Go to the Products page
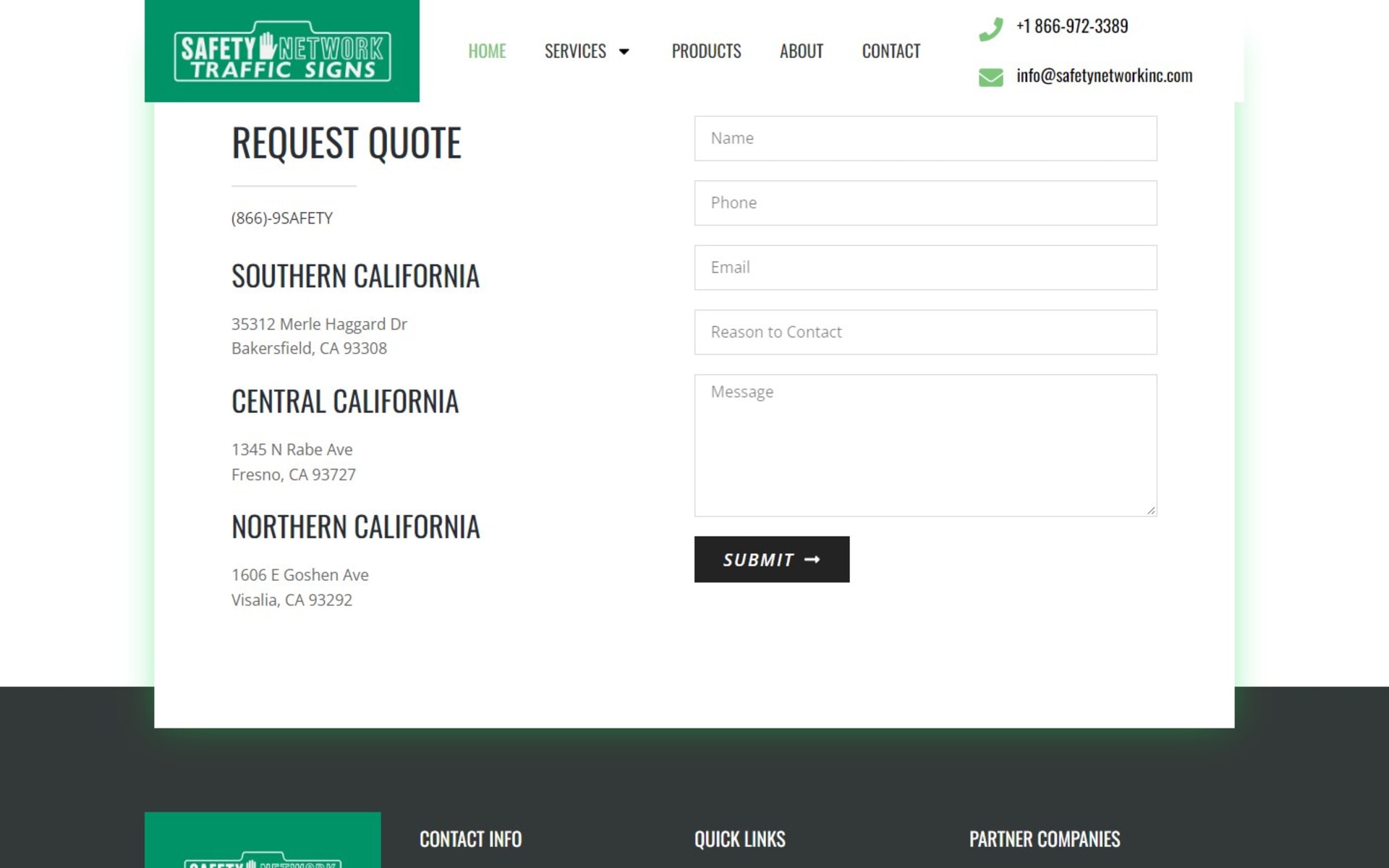Screen dimensions: 1389x868 click(x=706, y=51)
